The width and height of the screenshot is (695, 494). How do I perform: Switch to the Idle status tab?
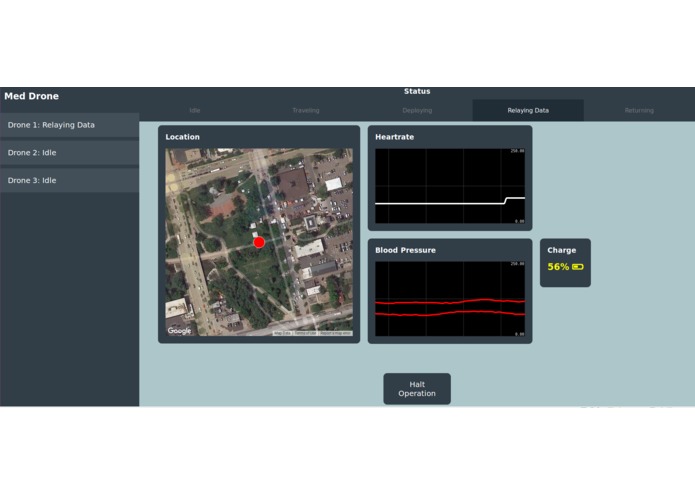[x=195, y=110]
